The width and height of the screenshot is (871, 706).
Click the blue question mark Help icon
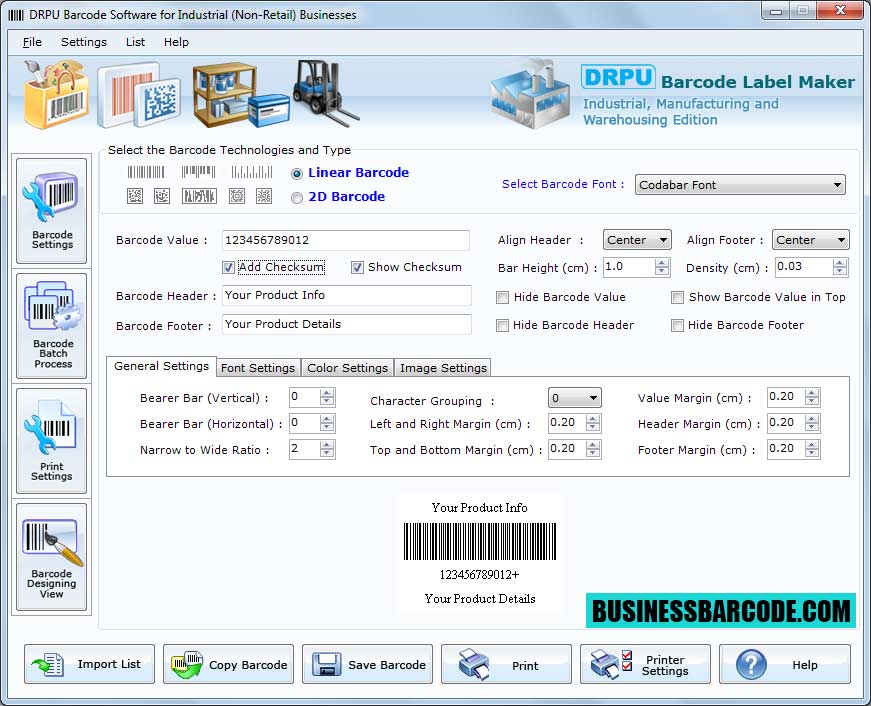[x=751, y=664]
